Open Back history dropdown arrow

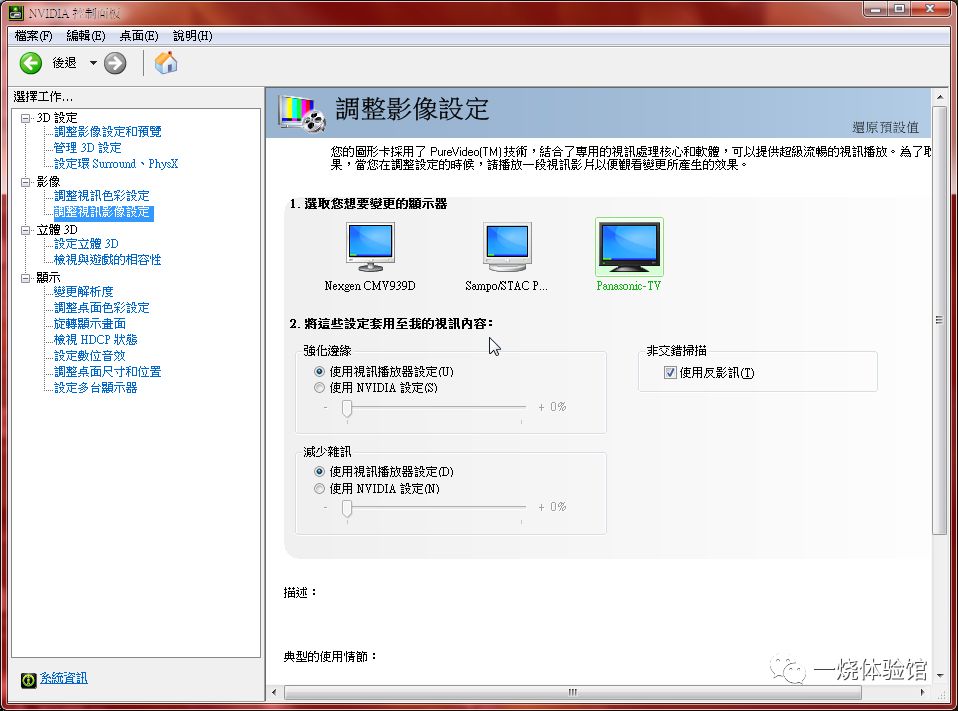coord(93,63)
